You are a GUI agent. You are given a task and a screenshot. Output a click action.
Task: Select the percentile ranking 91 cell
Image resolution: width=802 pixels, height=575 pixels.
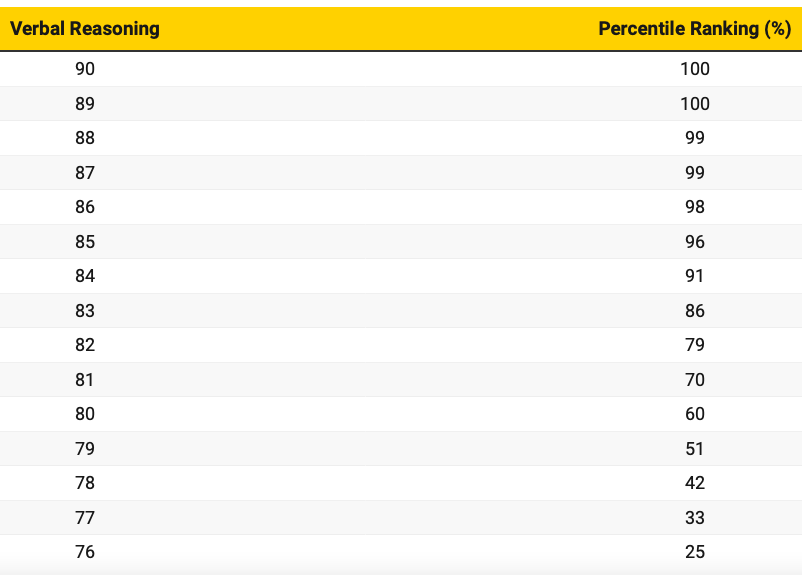(694, 276)
